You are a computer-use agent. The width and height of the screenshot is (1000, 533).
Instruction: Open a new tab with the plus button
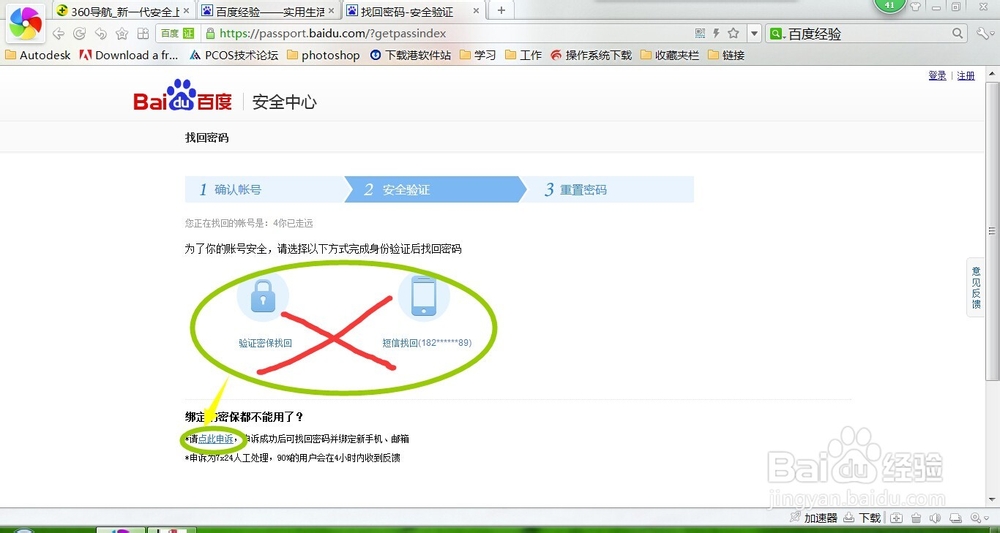pos(501,10)
